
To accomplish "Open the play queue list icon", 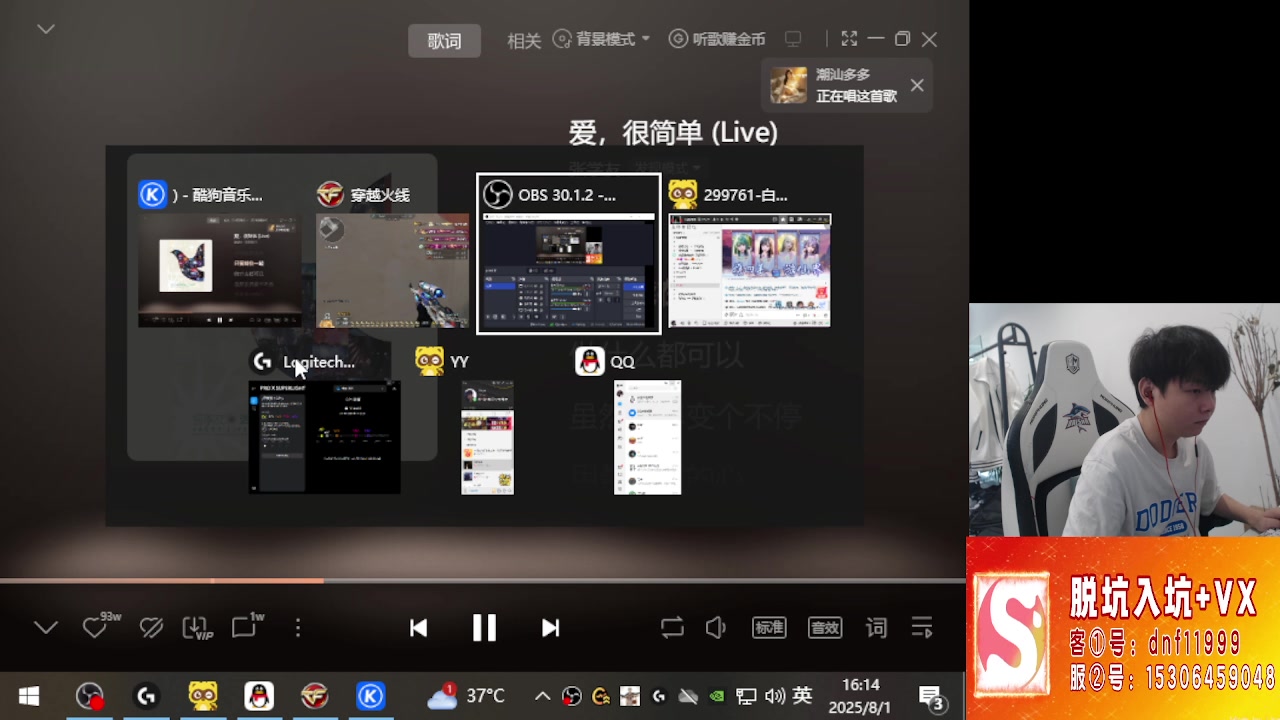I will point(922,628).
